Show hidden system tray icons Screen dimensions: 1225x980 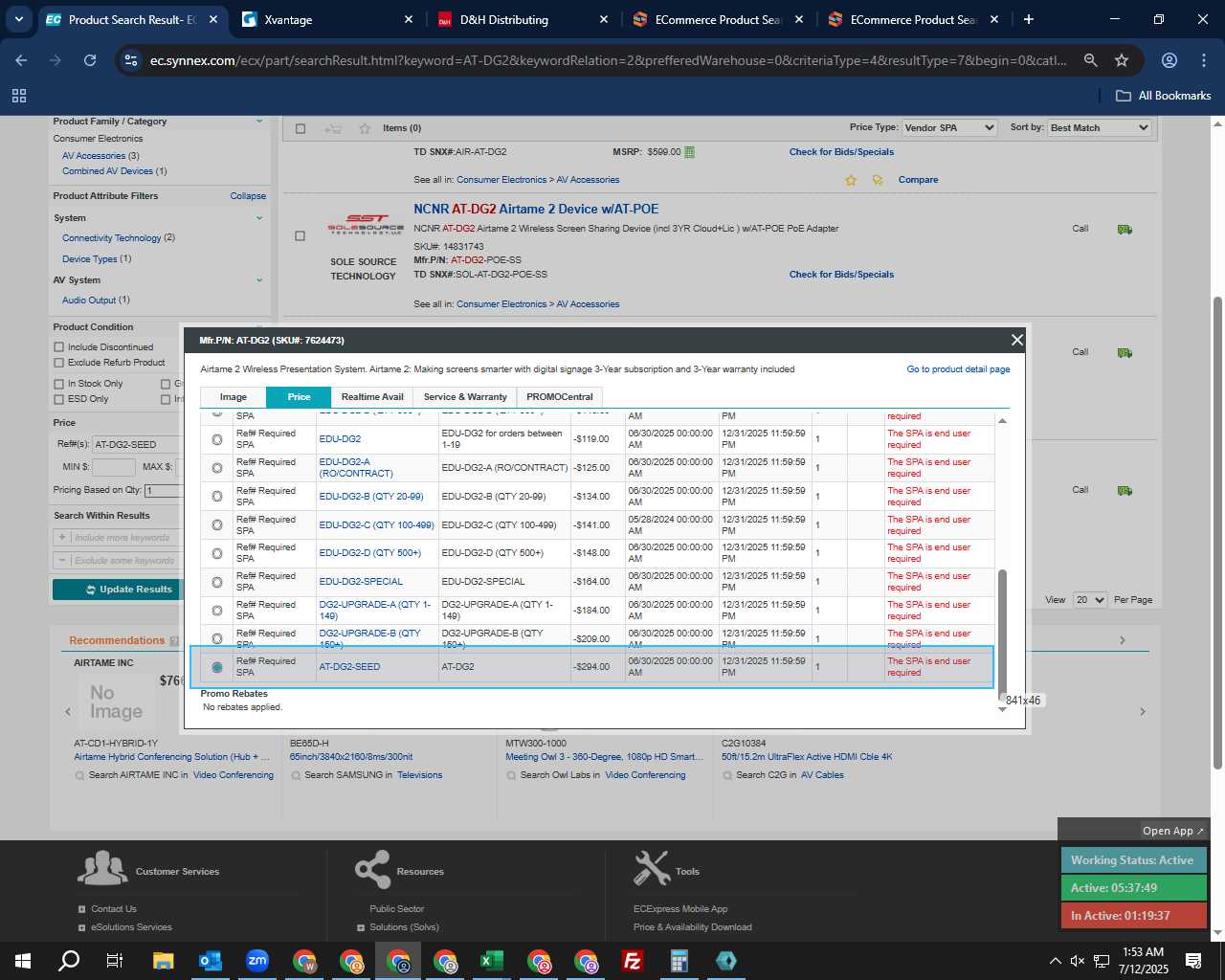coord(1055,961)
